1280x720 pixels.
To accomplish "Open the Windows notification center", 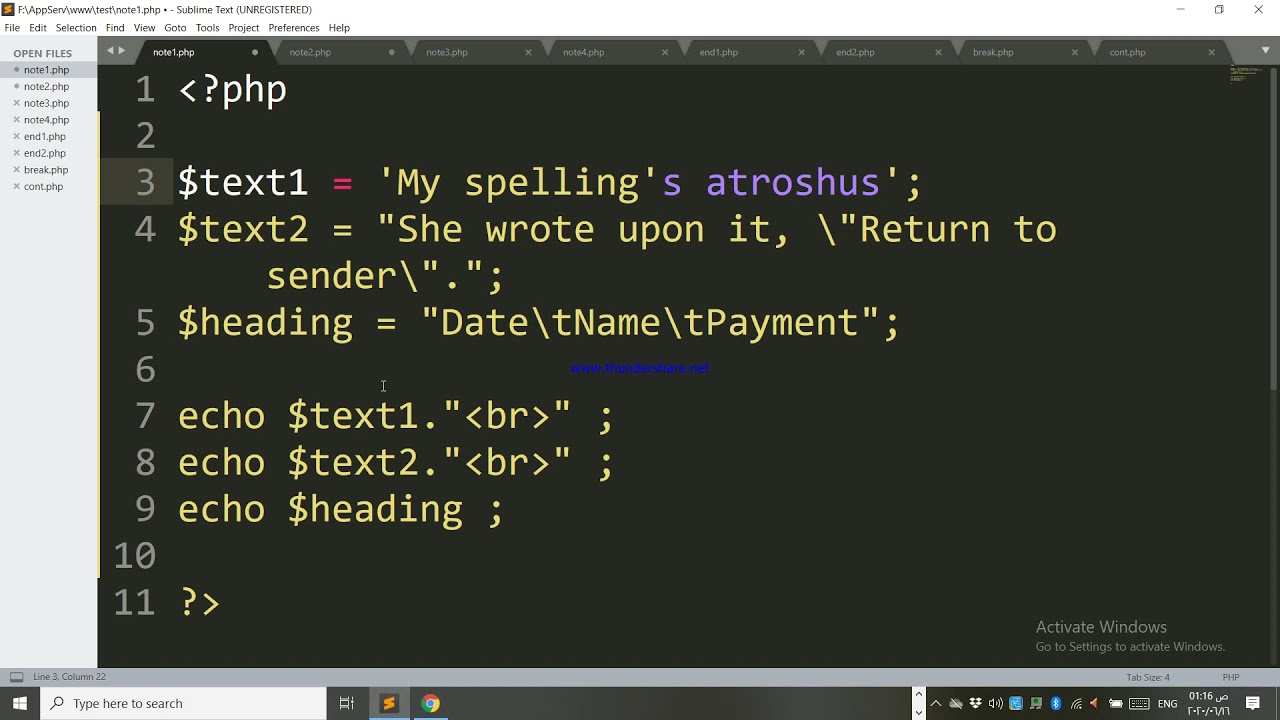I will (1253, 703).
